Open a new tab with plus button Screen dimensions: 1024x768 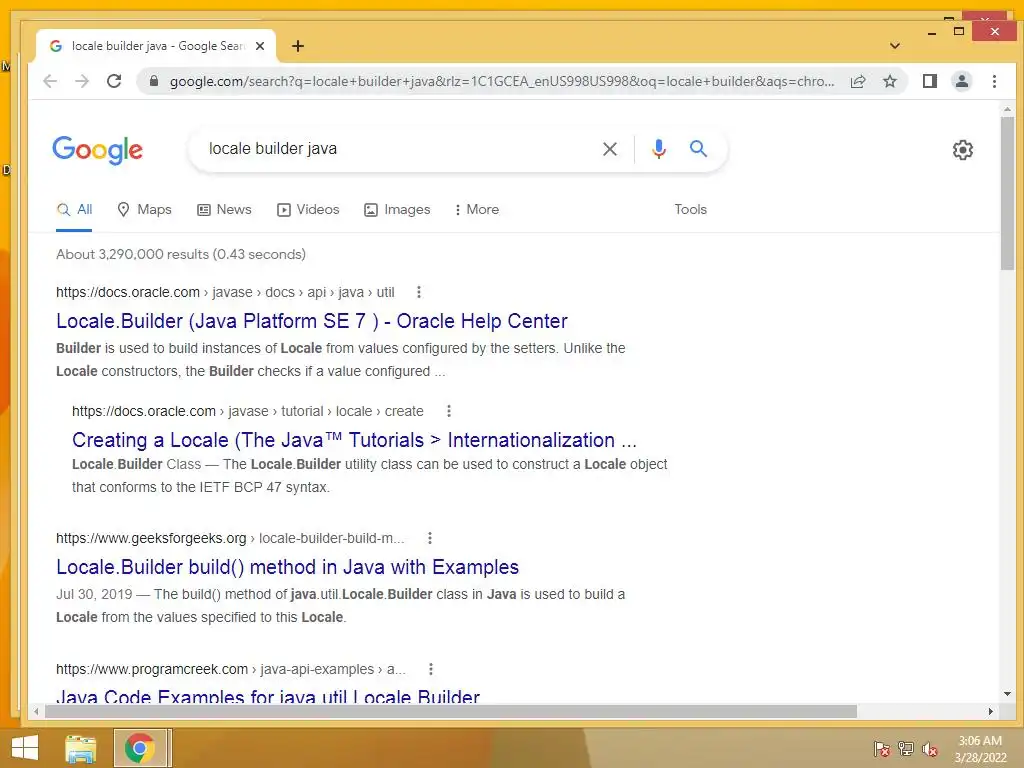tap(298, 46)
